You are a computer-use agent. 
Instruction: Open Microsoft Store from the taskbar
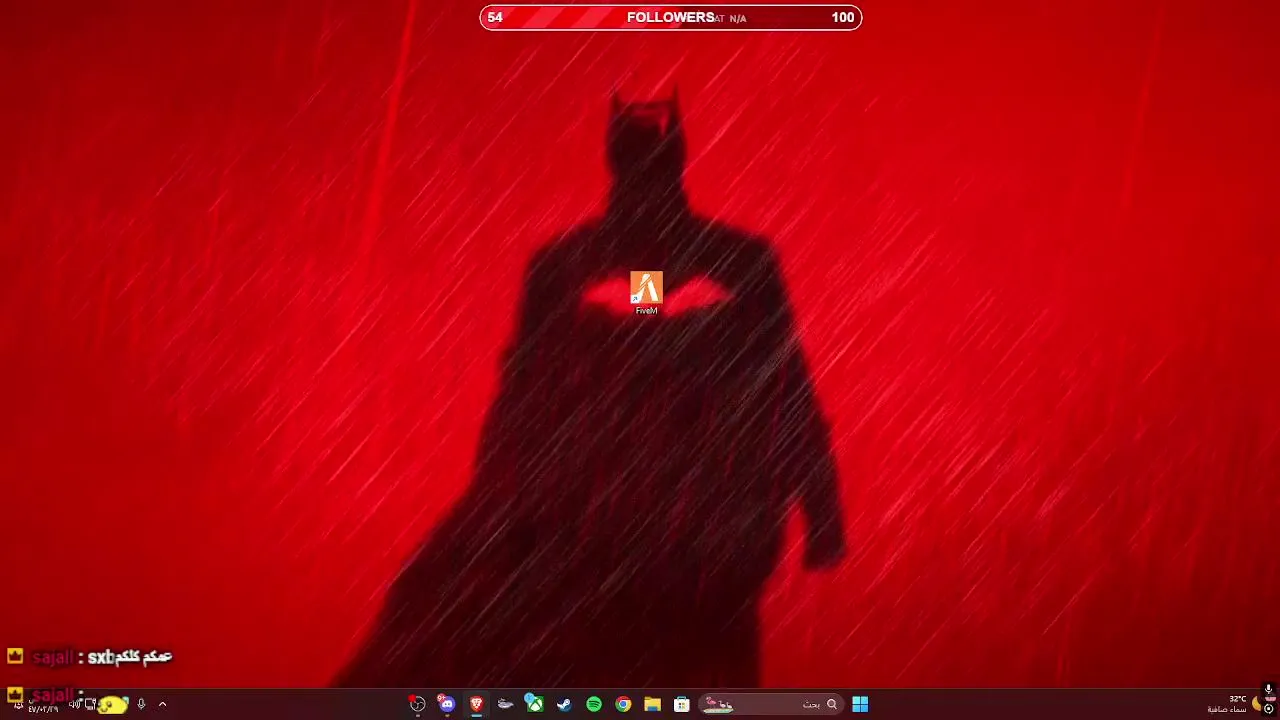point(682,704)
